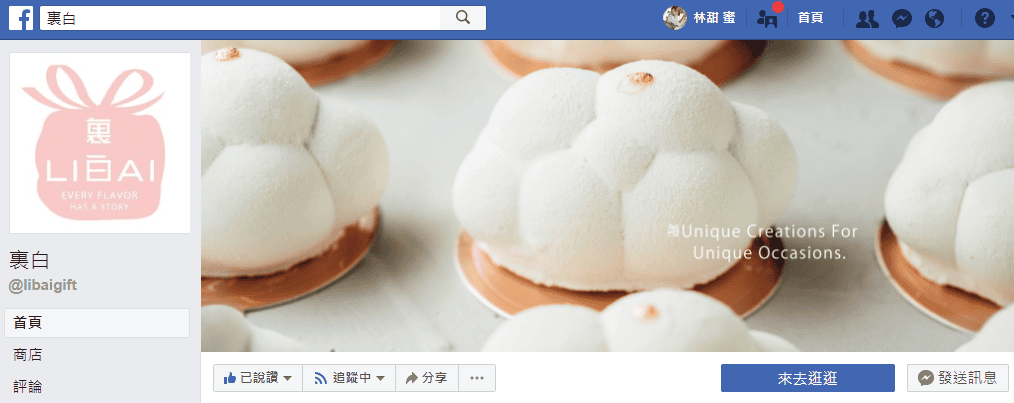This screenshot has width=1014, height=403.
Task: Click the search field containing 裏白
Action: (x=240, y=18)
